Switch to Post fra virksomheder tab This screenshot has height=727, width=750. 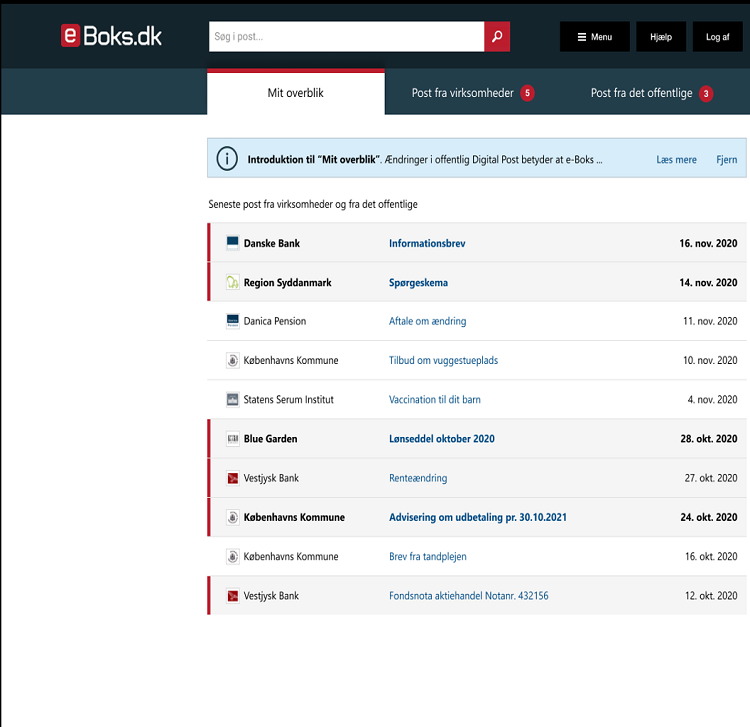tap(473, 93)
